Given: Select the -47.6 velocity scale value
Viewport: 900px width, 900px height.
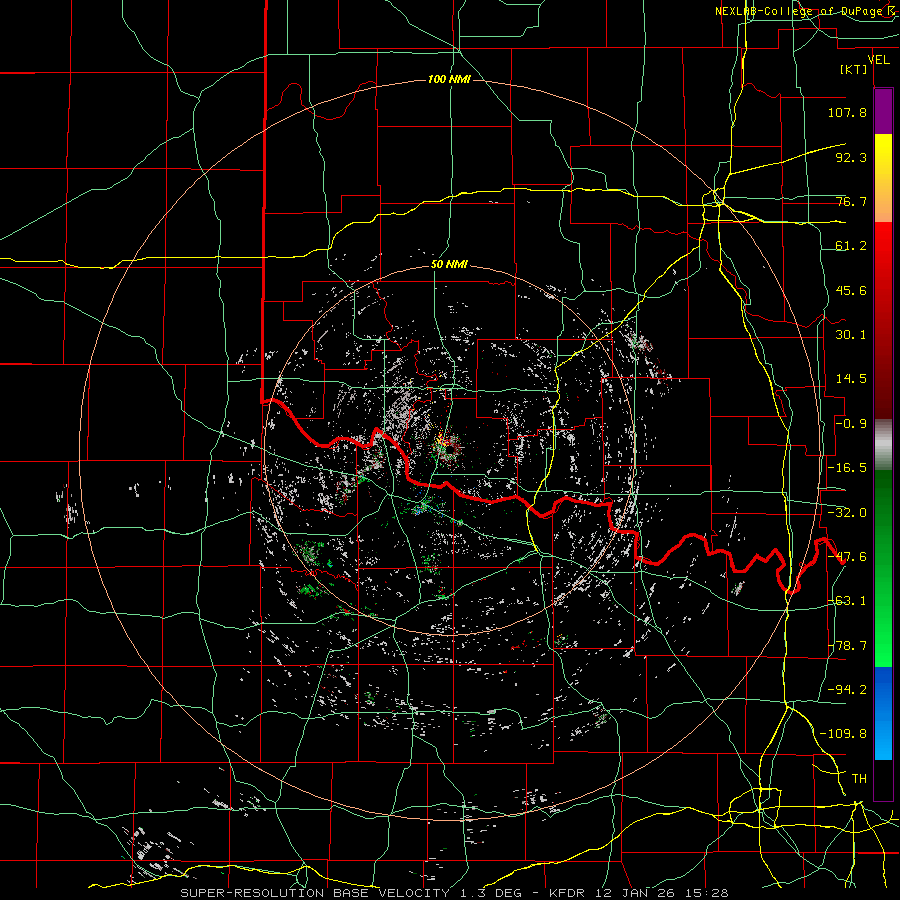Looking at the screenshot, I should click(847, 557).
